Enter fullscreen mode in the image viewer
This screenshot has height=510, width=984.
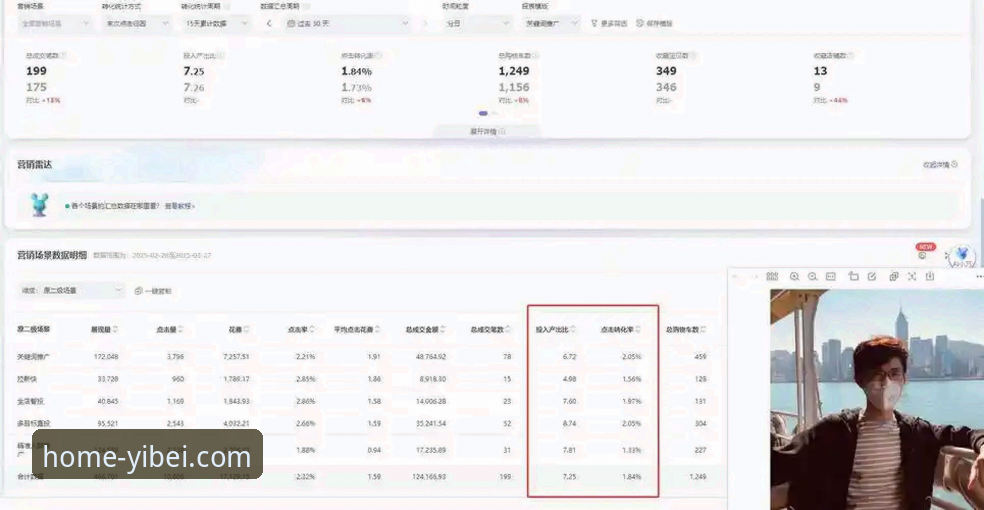(x=912, y=276)
